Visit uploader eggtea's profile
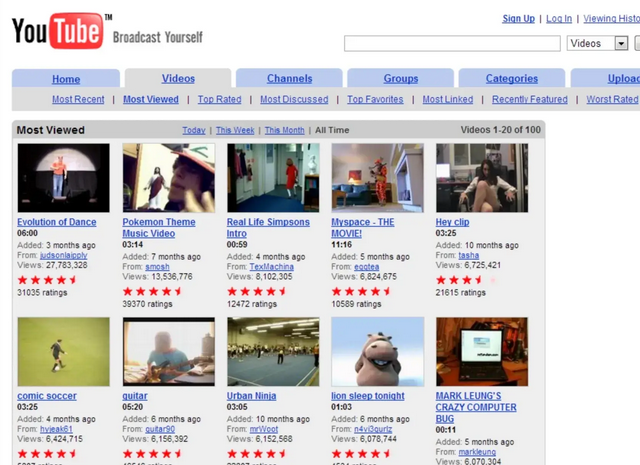The height and width of the screenshot is (465, 640). pyautogui.click(x=367, y=267)
